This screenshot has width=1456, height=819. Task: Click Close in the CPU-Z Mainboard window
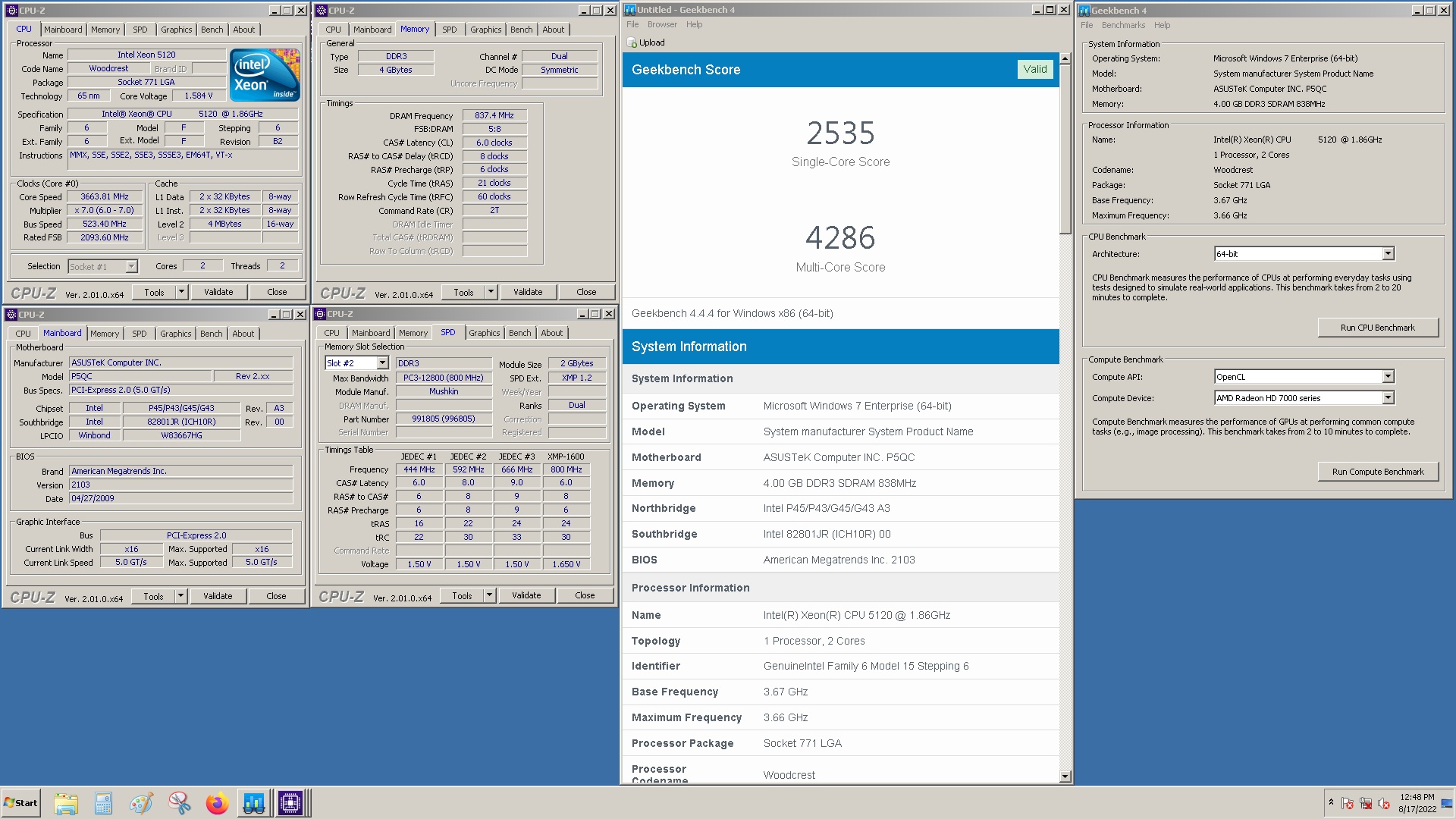(276, 596)
